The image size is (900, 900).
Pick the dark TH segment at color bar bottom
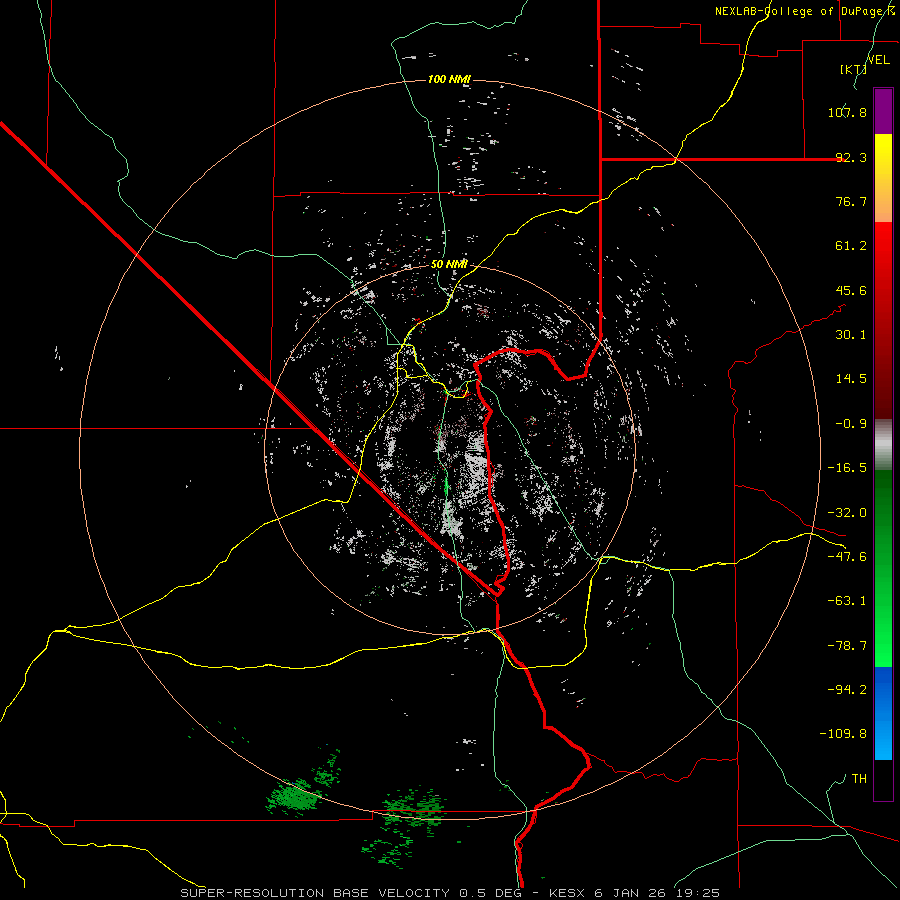click(x=883, y=779)
